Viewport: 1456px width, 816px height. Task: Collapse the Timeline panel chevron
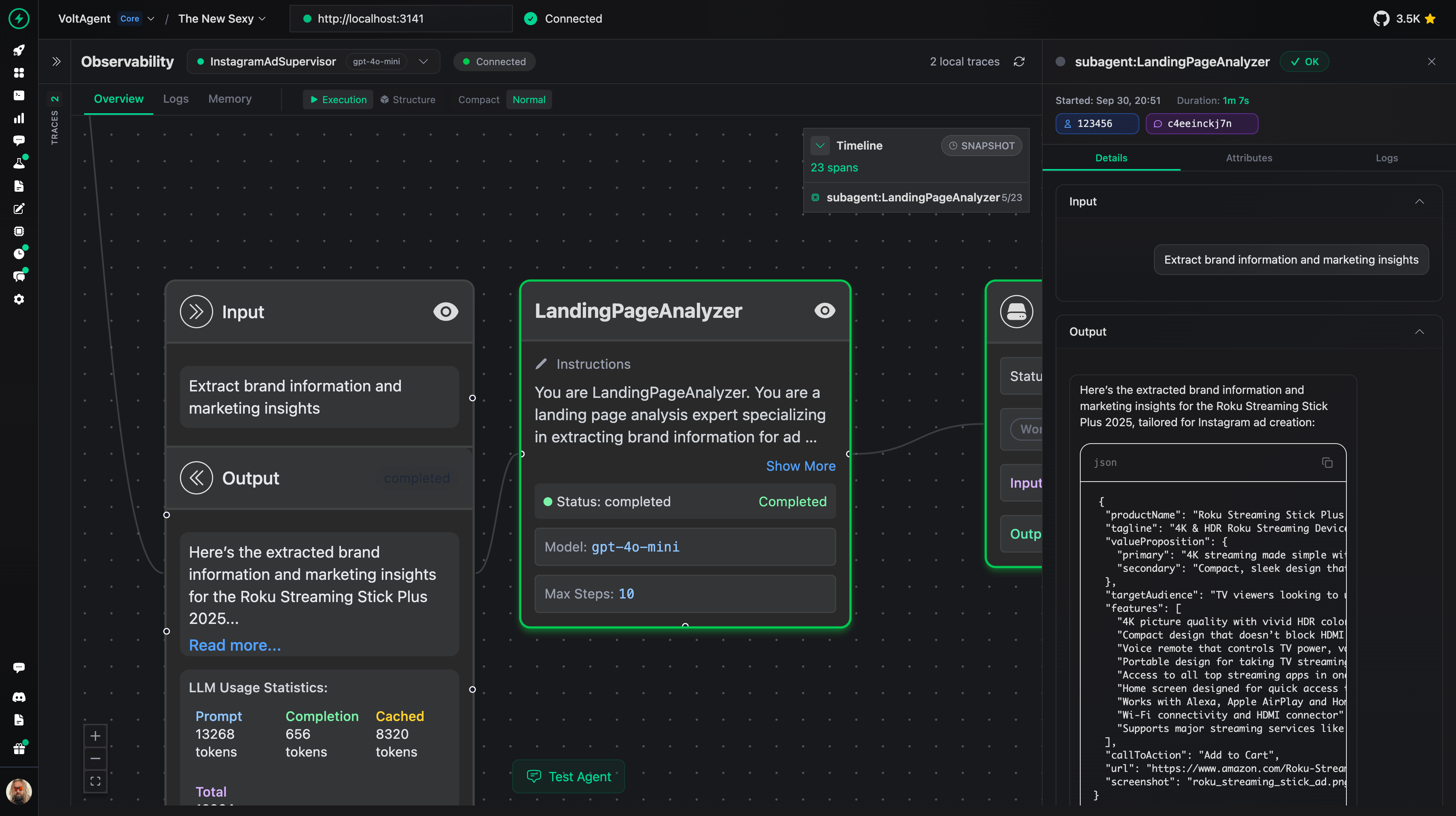click(x=819, y=145)
